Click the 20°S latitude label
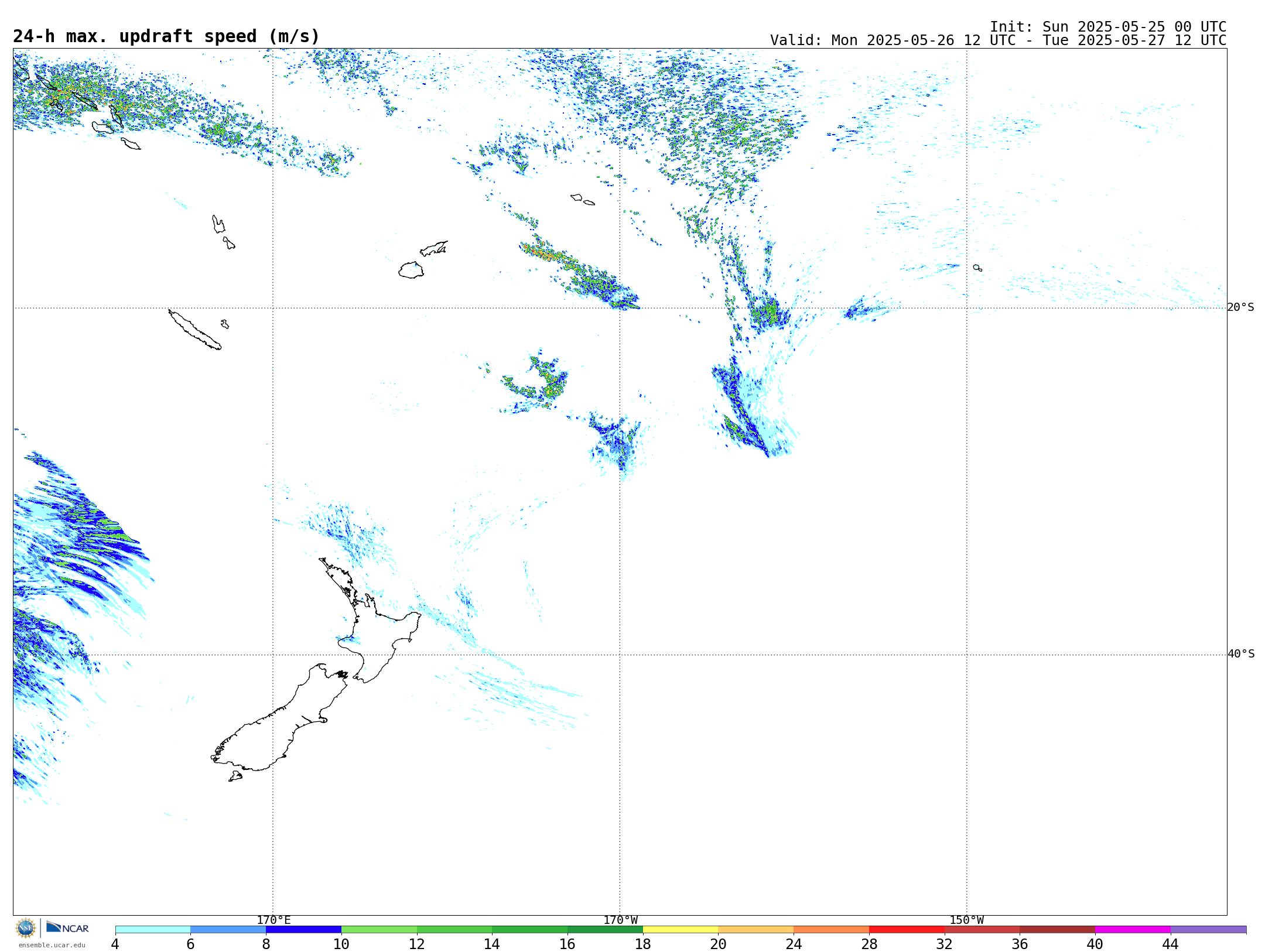 point(1241,307)
